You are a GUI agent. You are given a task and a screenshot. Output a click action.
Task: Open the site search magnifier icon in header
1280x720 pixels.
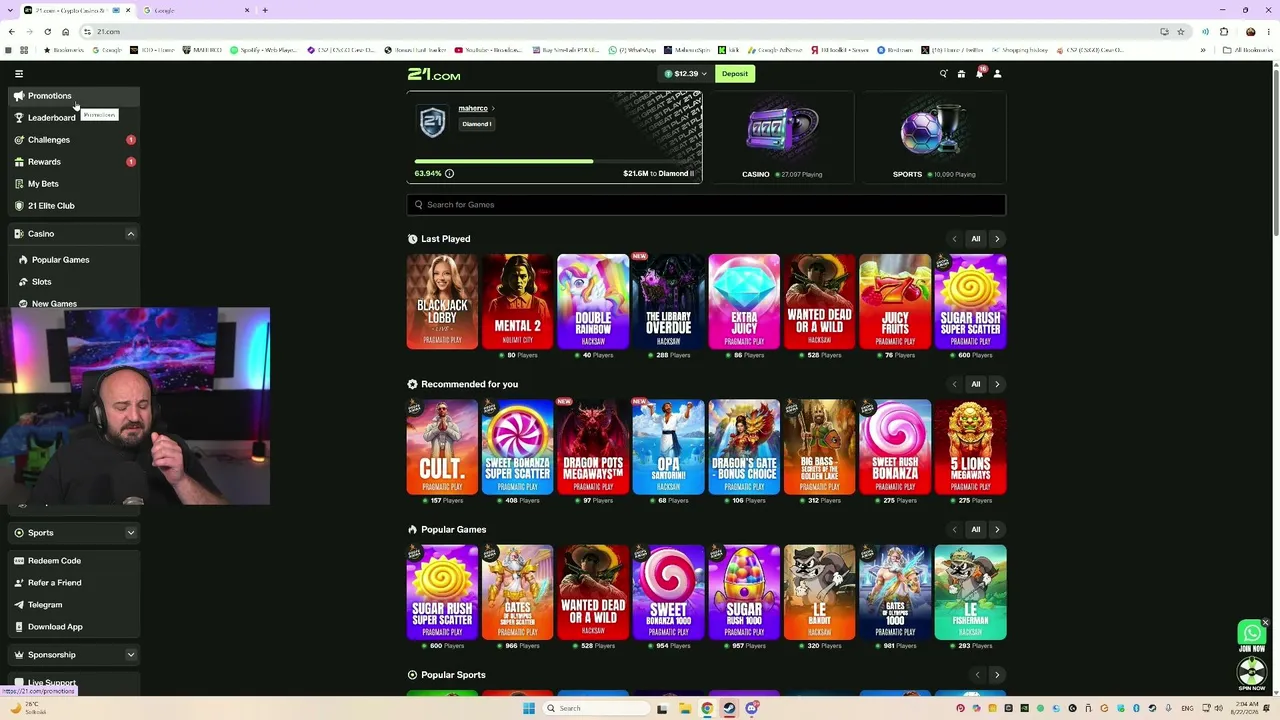(943, 74)
